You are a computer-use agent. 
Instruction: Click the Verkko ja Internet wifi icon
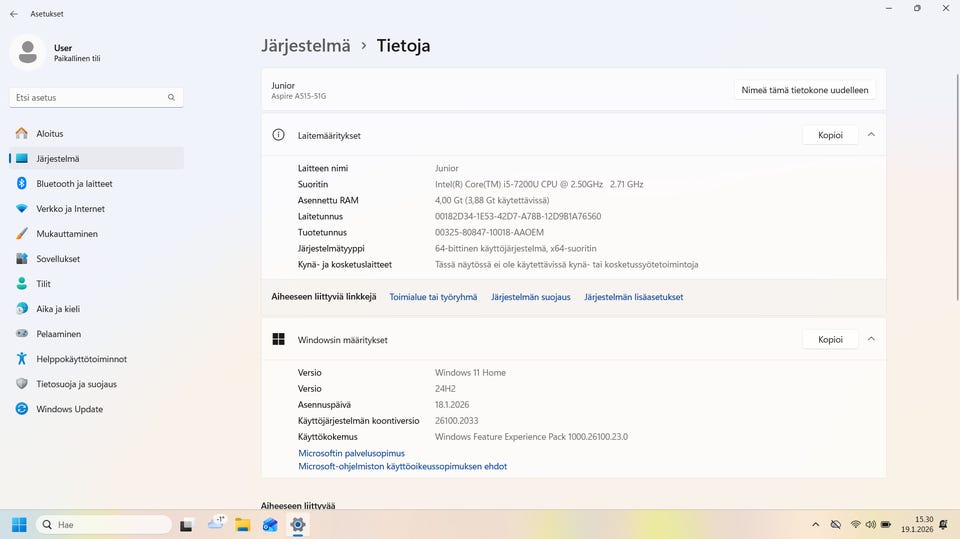pos(22,208)
